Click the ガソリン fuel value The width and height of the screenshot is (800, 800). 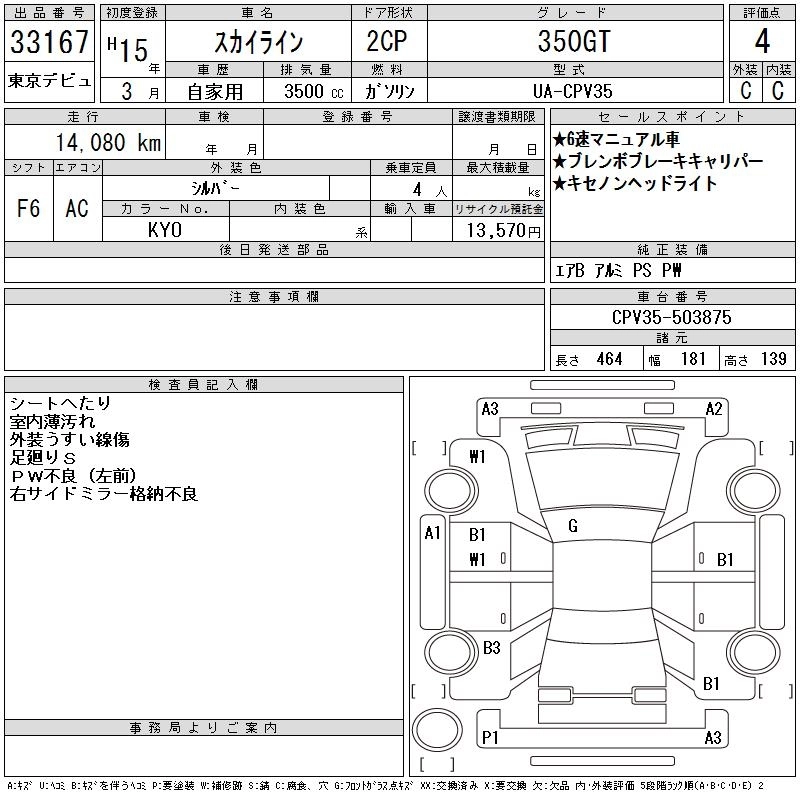pos(390,91)
